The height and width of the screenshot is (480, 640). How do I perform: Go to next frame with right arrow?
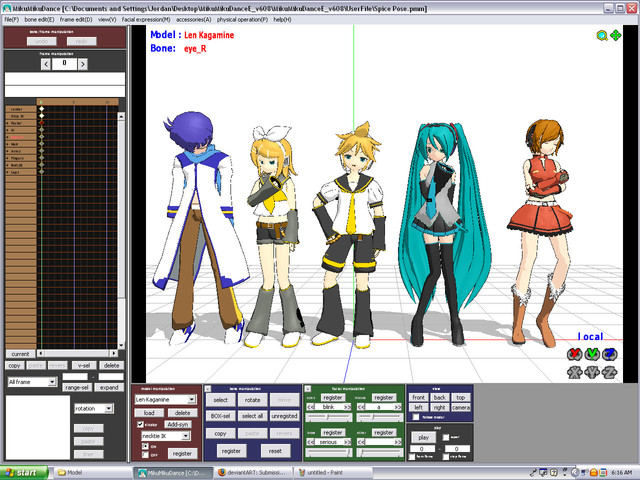click(82, 64)
